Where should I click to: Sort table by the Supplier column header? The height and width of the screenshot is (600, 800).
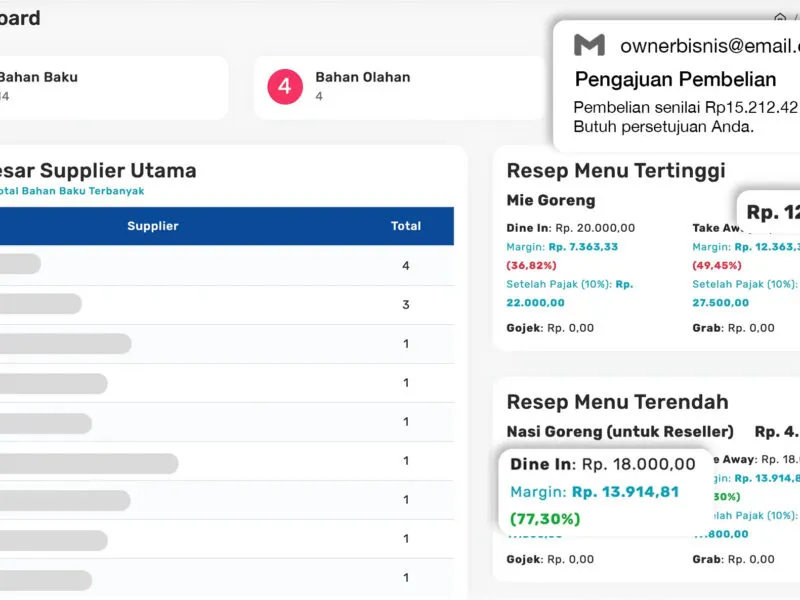tap(152, 226)
